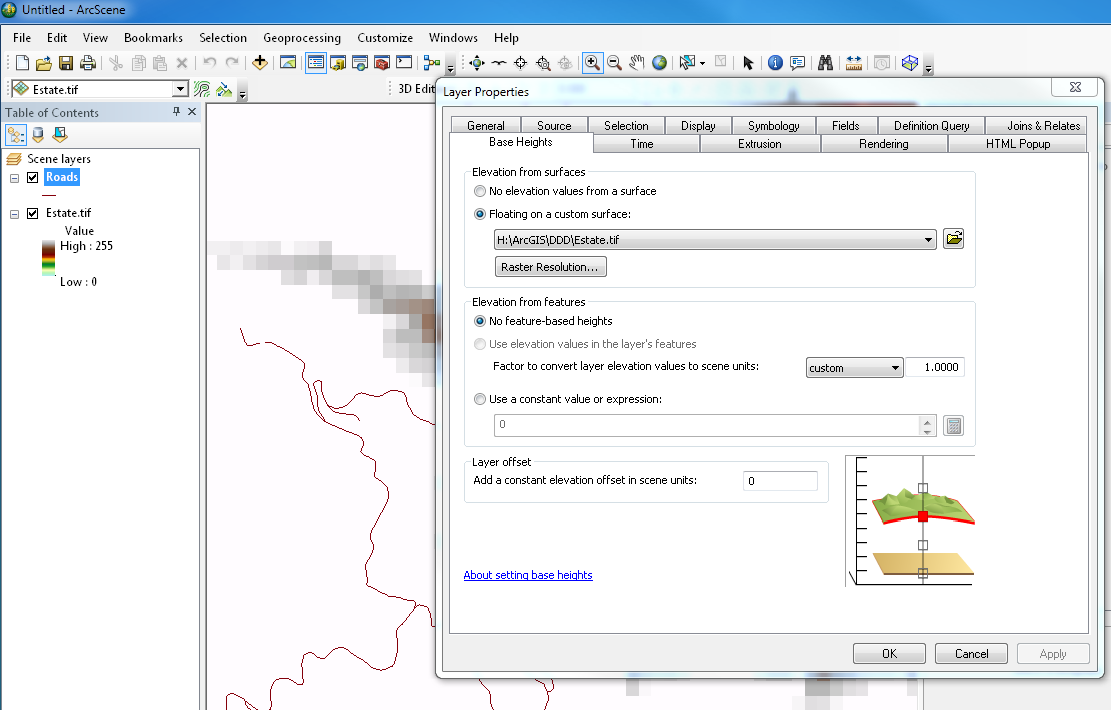Viewport: 1111px width, 710px height.
Task: Open the Customize menu
Action: [x=385, y=38]
